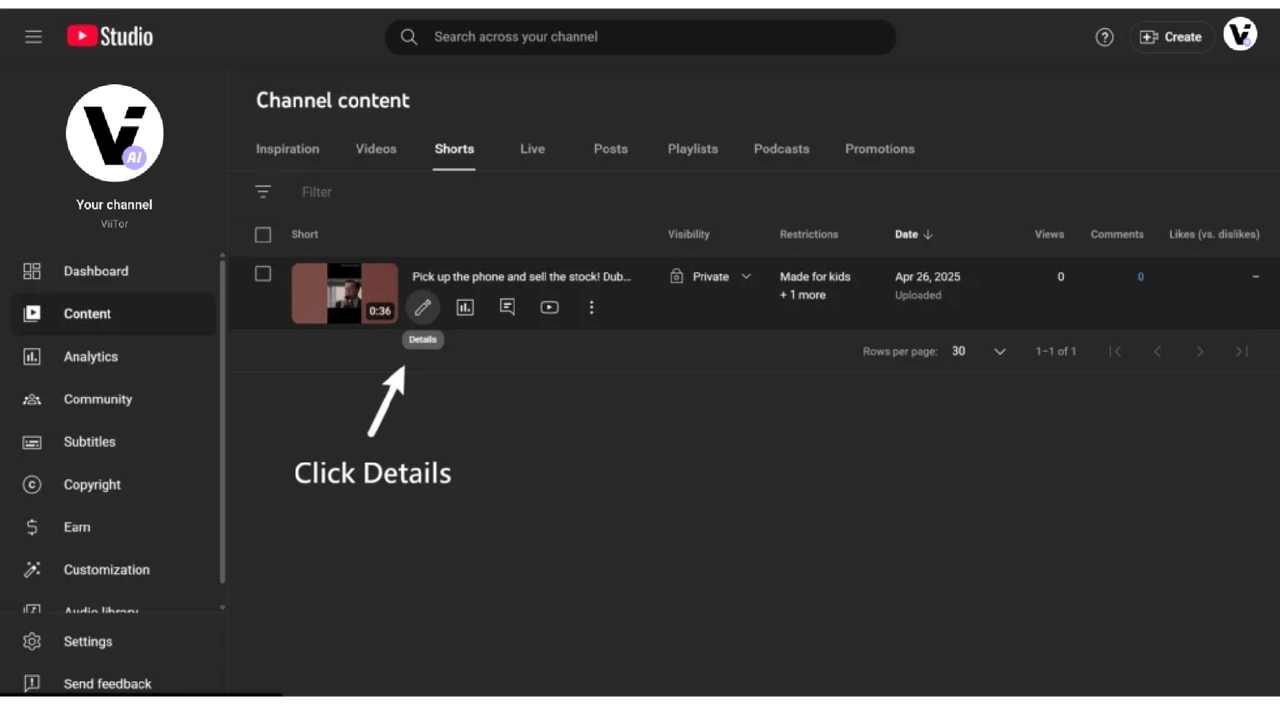The width and height of the screenshot is (1280, 705).
Task: Click the View on YouTube icon
Action: tap(549, 307)
